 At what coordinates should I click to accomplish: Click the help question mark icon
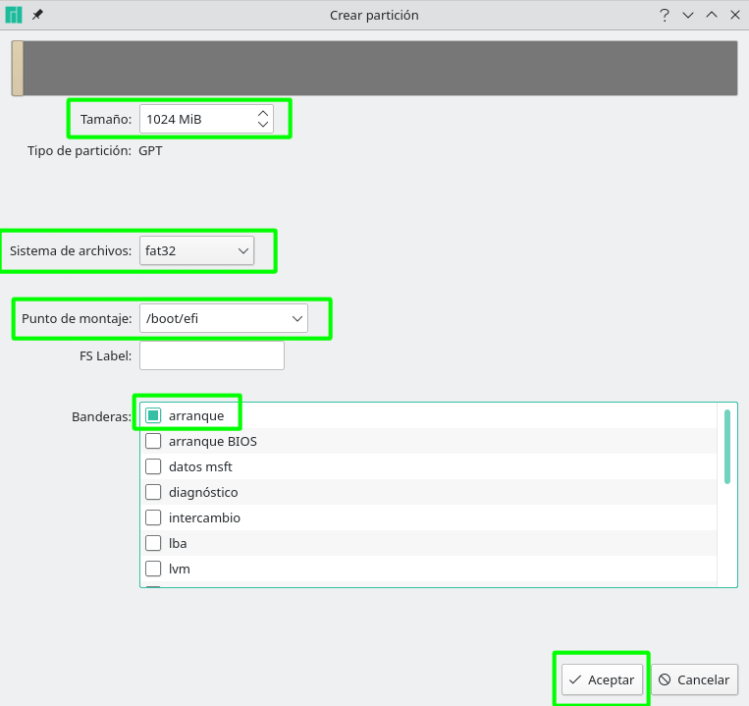(663, 15)
